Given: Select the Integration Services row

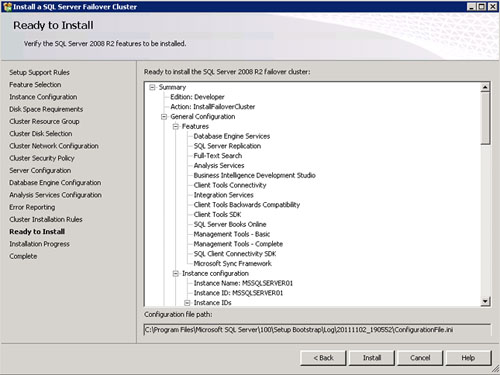Looking at the screenshot, I should coord(223,195).
